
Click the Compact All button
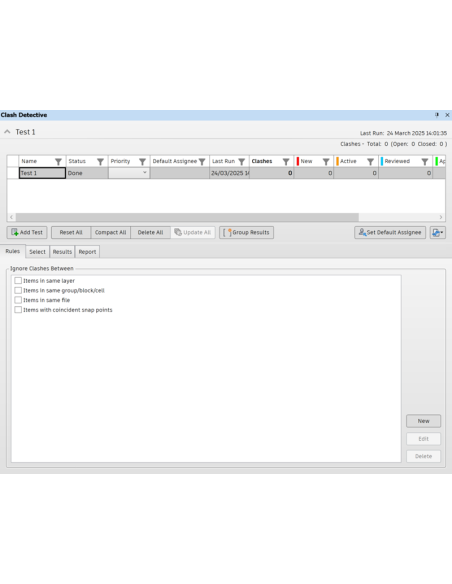[x=111, y=232]
